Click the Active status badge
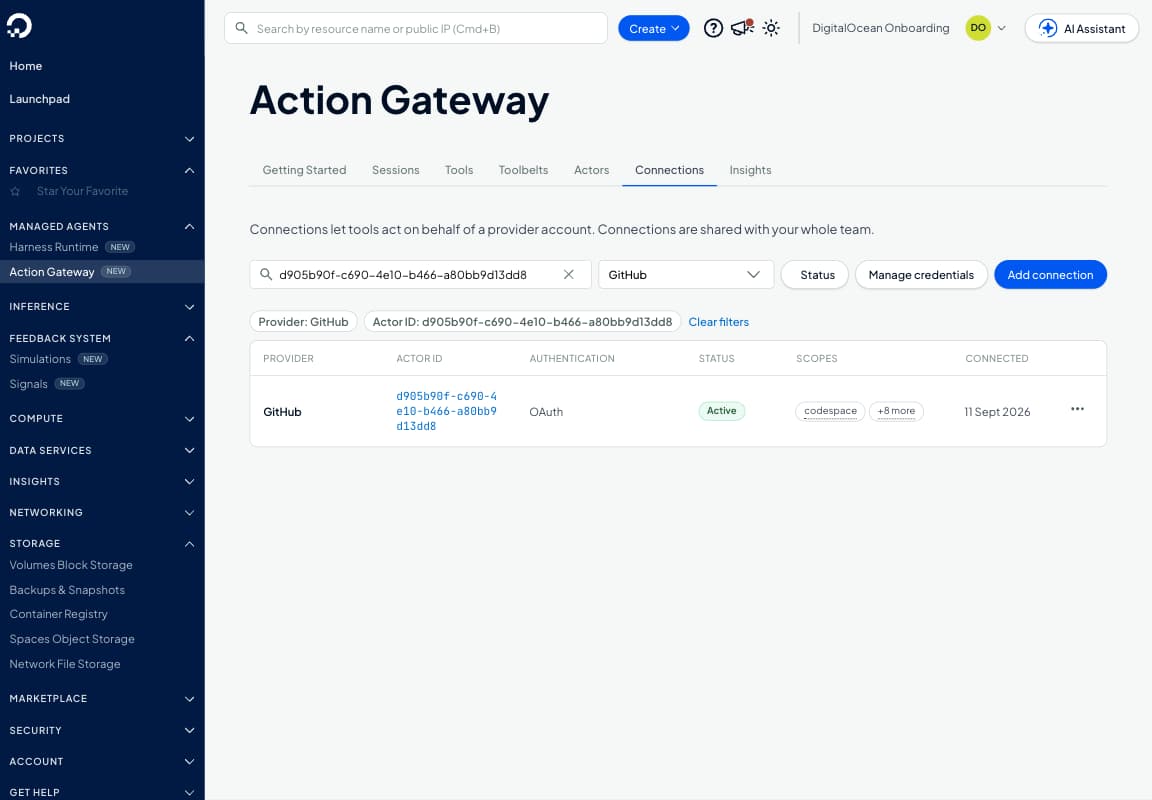The height and width of the screenshot is (800, 1152). pyautogui.click(x=721, y=411)
